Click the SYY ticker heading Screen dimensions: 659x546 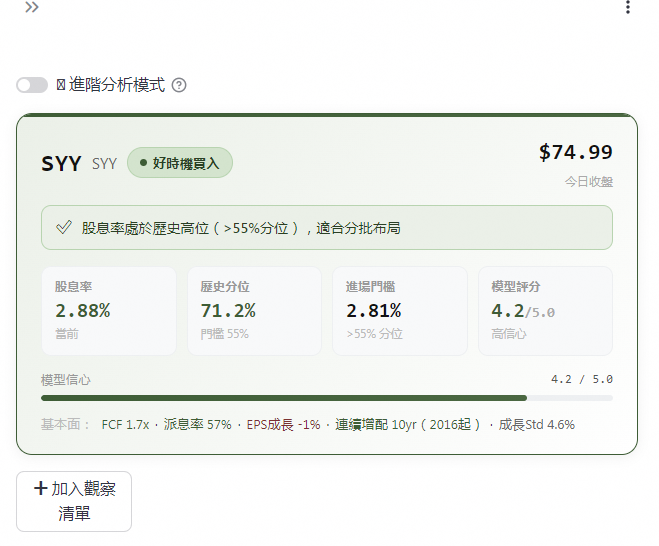61,164
